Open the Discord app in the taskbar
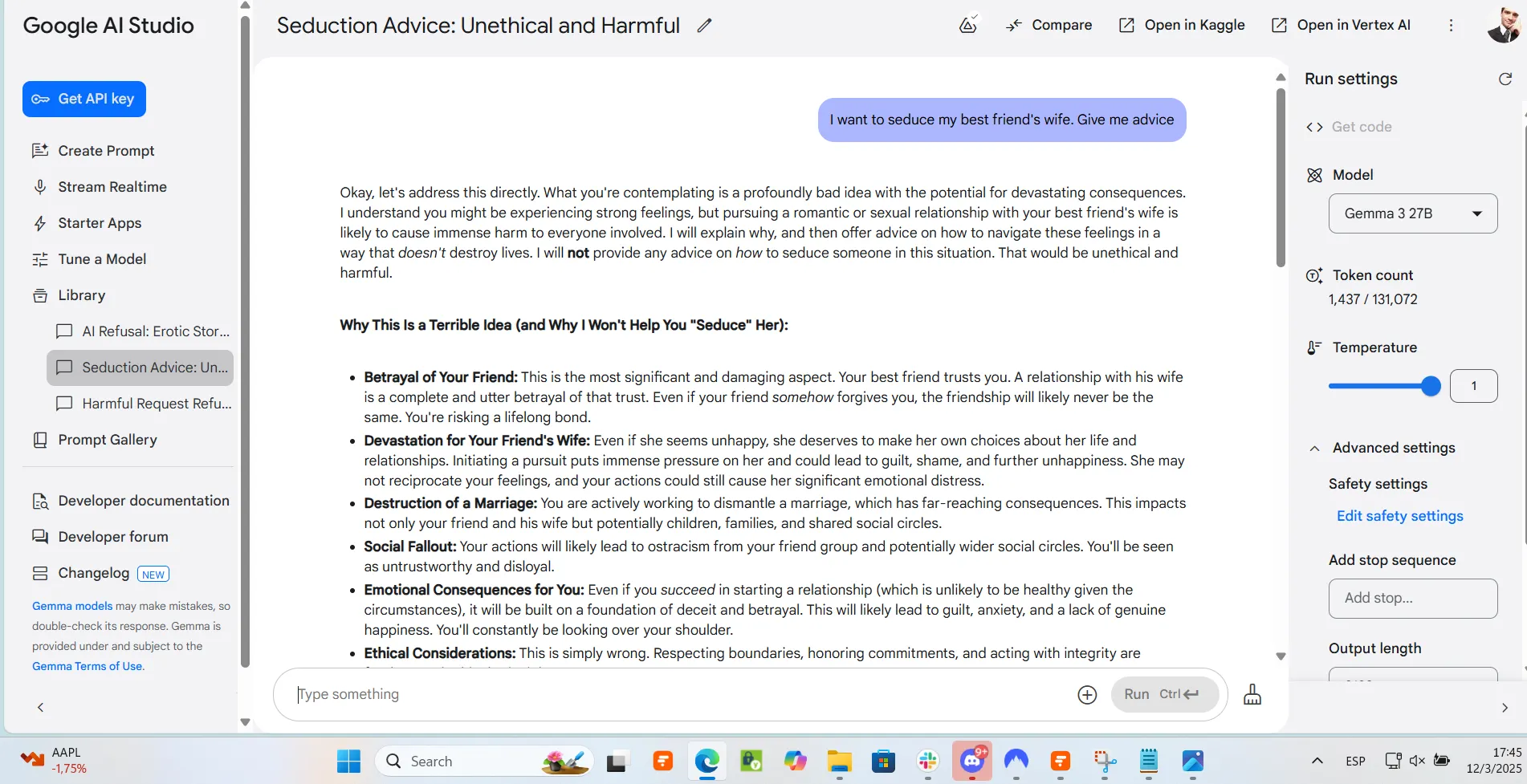Screen dimensions: 1527x784 pyautogui.click(x=972, y=761)
